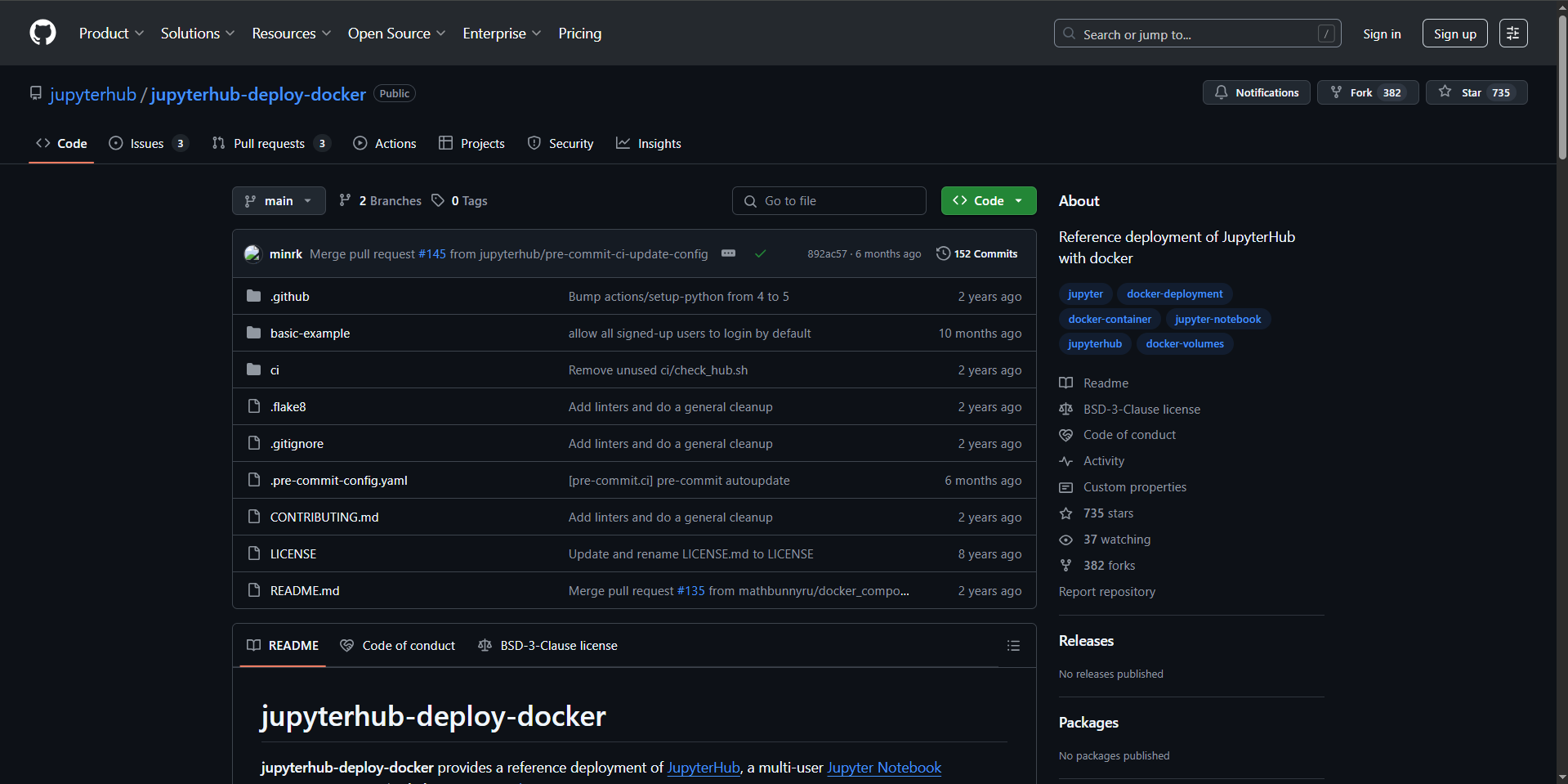Click the basic-example folder icon
The height and width of the screenshot is (784, 1568).
click(x=254, y=333)
